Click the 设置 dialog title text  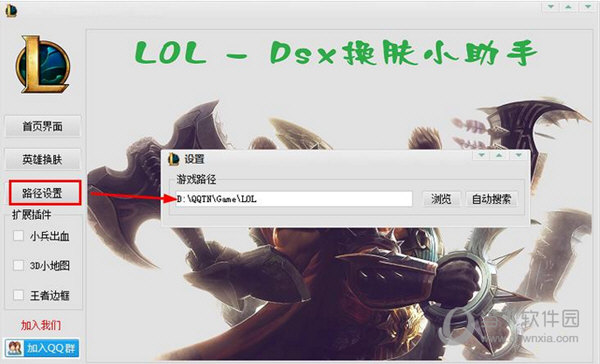[194, 159]
